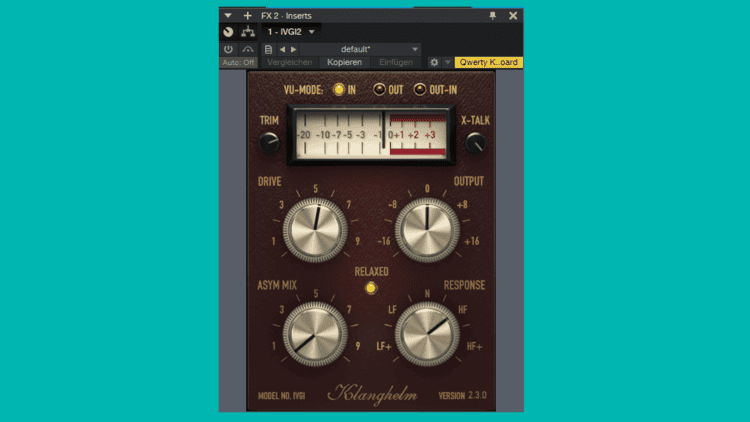
Task: Open the window menu triangle beside FX 2 - Inserts
Action: [228, 16]
